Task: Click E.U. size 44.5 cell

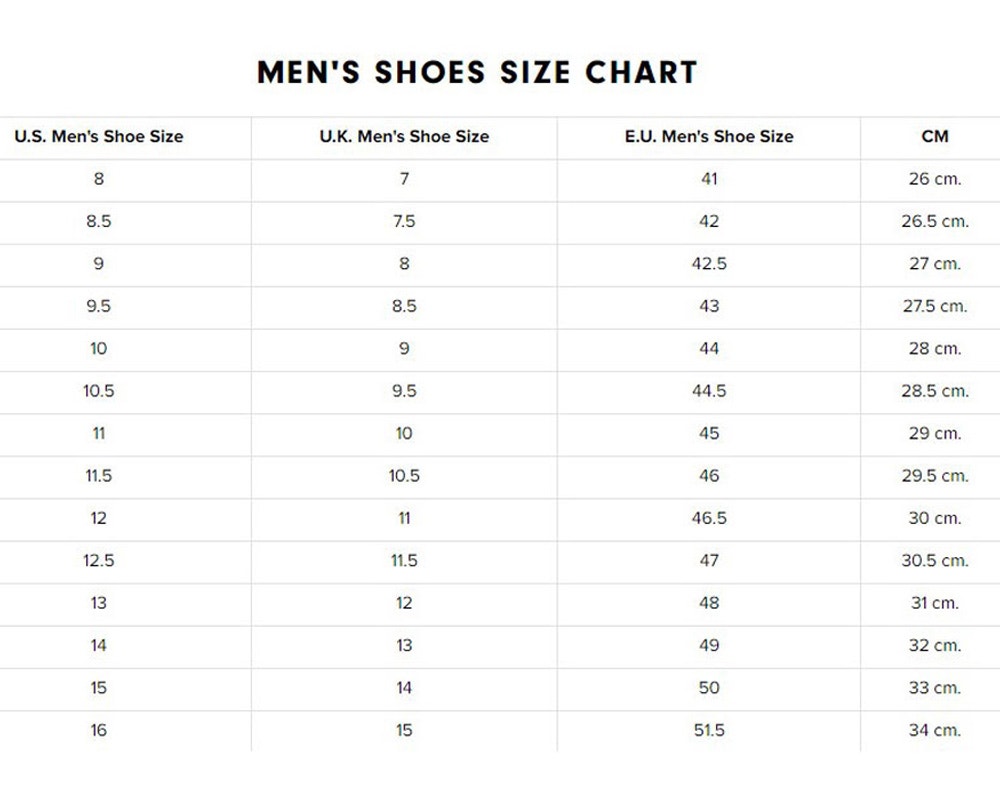Action: [x=709, y=391]
